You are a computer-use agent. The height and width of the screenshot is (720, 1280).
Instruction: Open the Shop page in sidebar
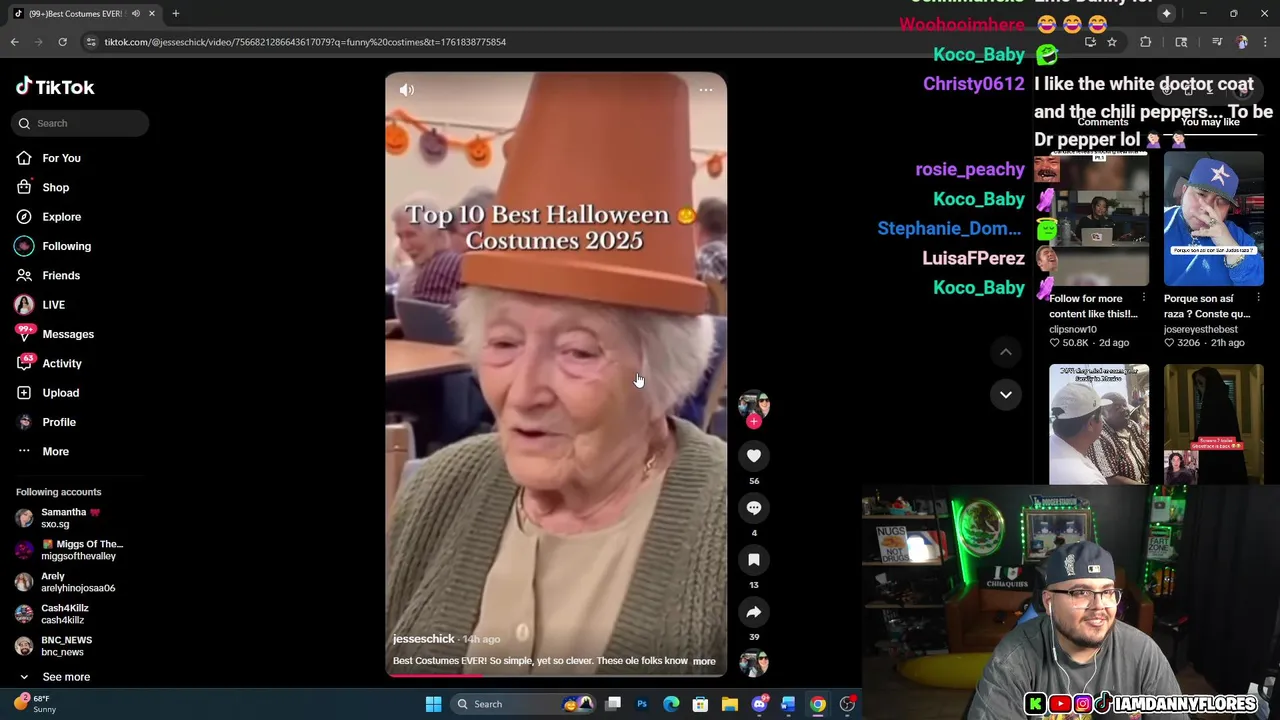[42, 187]
